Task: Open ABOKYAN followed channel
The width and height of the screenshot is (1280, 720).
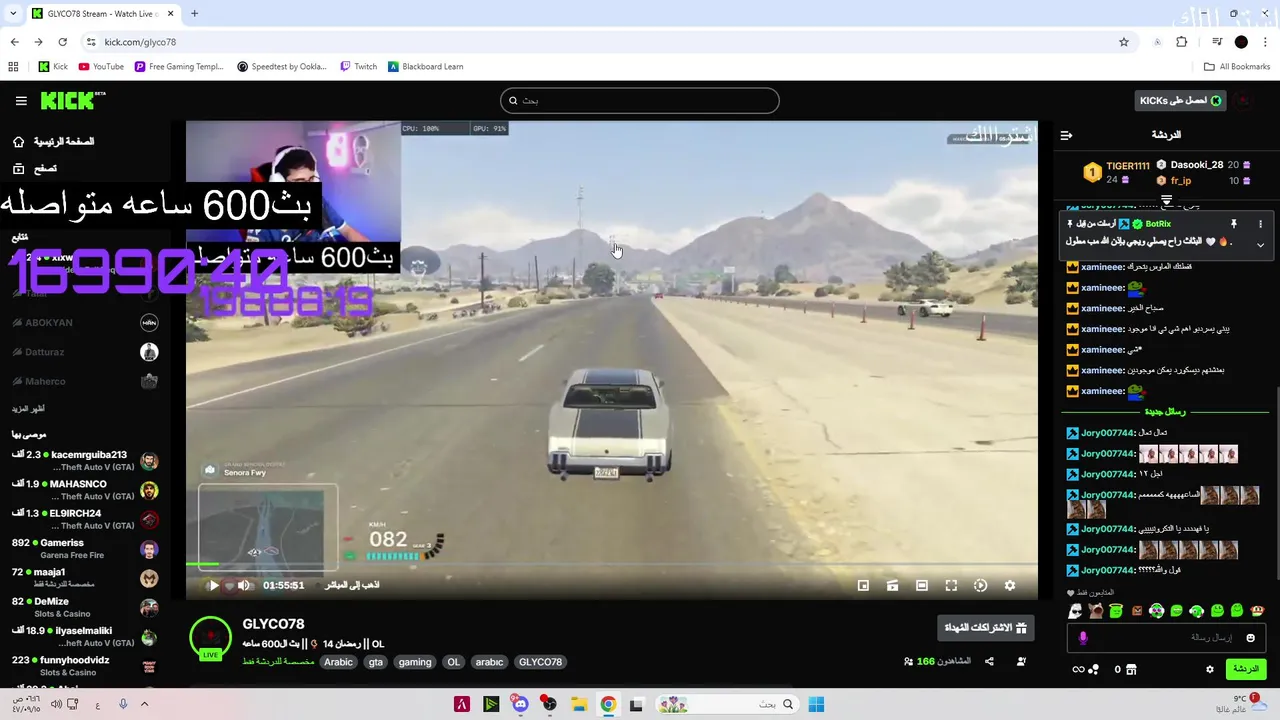Action: point(85,323)
